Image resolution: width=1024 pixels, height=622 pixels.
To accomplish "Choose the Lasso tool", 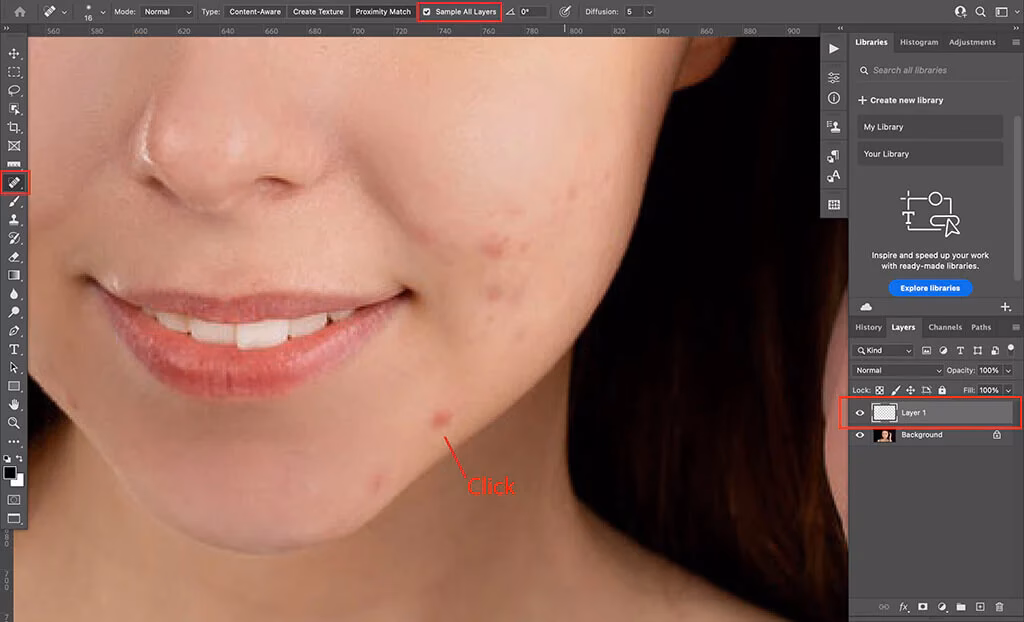I will pyautogui.click(x=14, y=90).
